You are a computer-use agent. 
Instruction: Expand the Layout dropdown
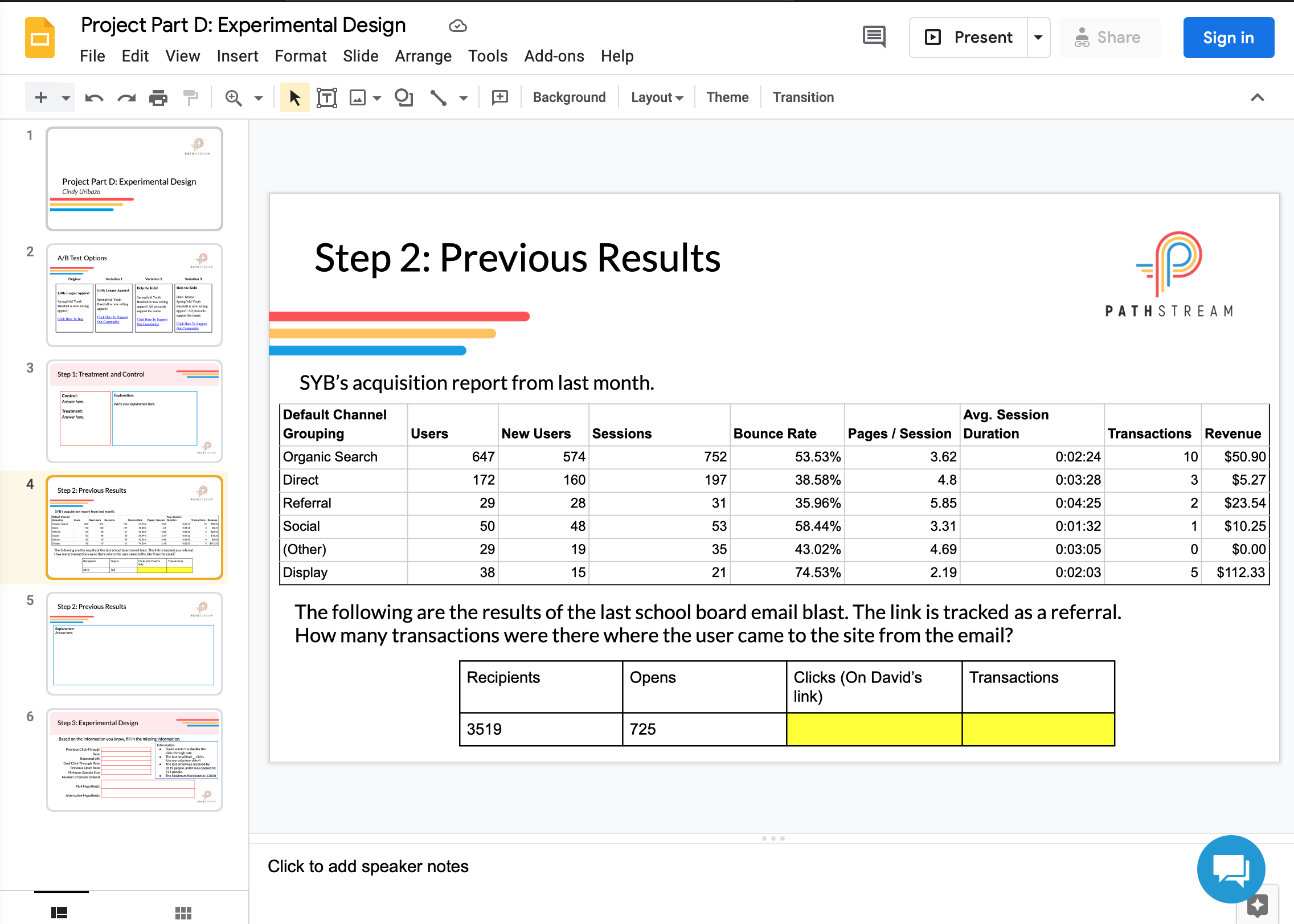tap(657, 97)
